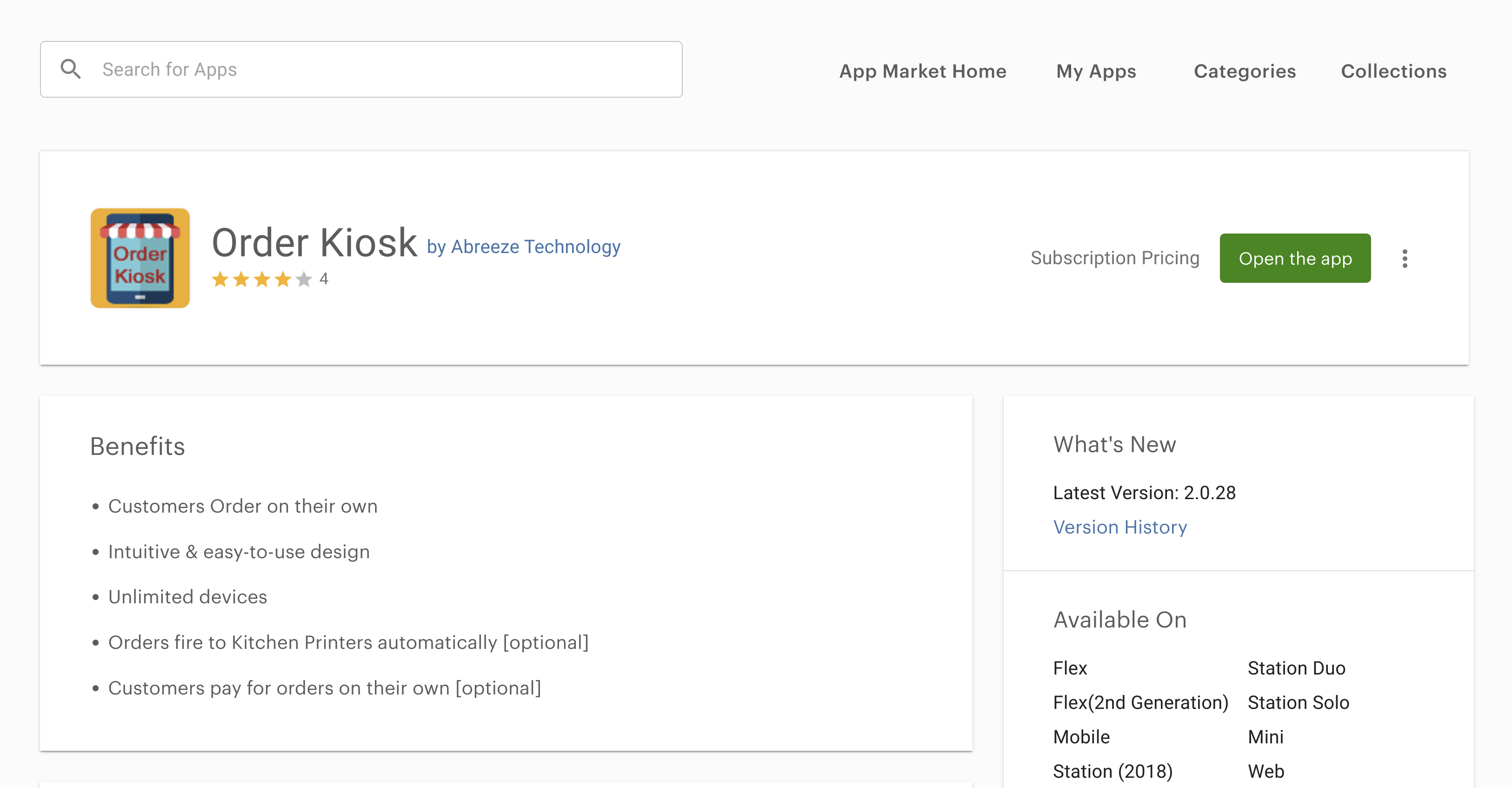This screenshot has height=788, width=1512.
Task: Click the Mobile device entry
Action: coord(1081,737)
